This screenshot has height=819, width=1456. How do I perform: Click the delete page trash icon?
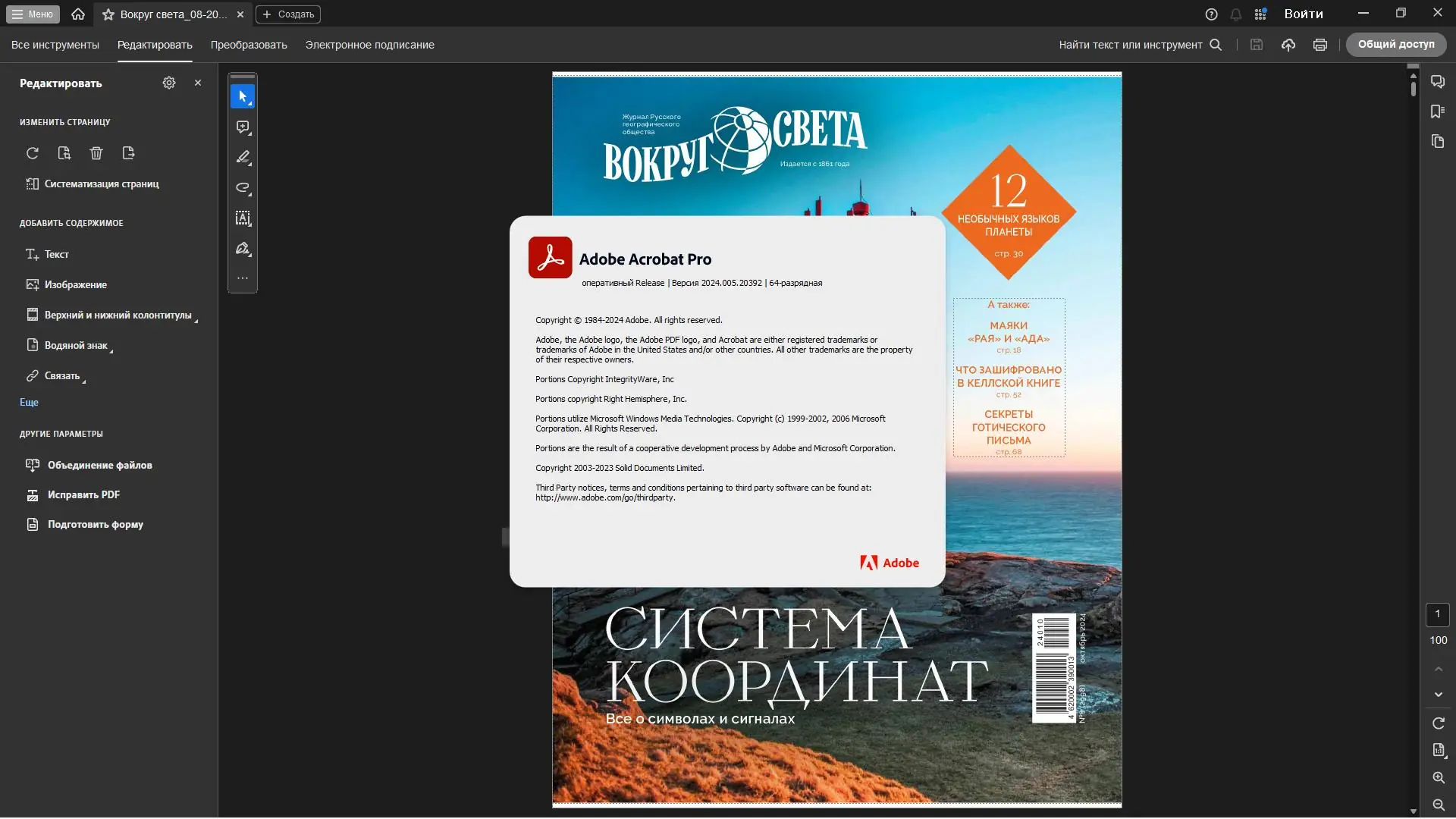[x=96, y=153]
